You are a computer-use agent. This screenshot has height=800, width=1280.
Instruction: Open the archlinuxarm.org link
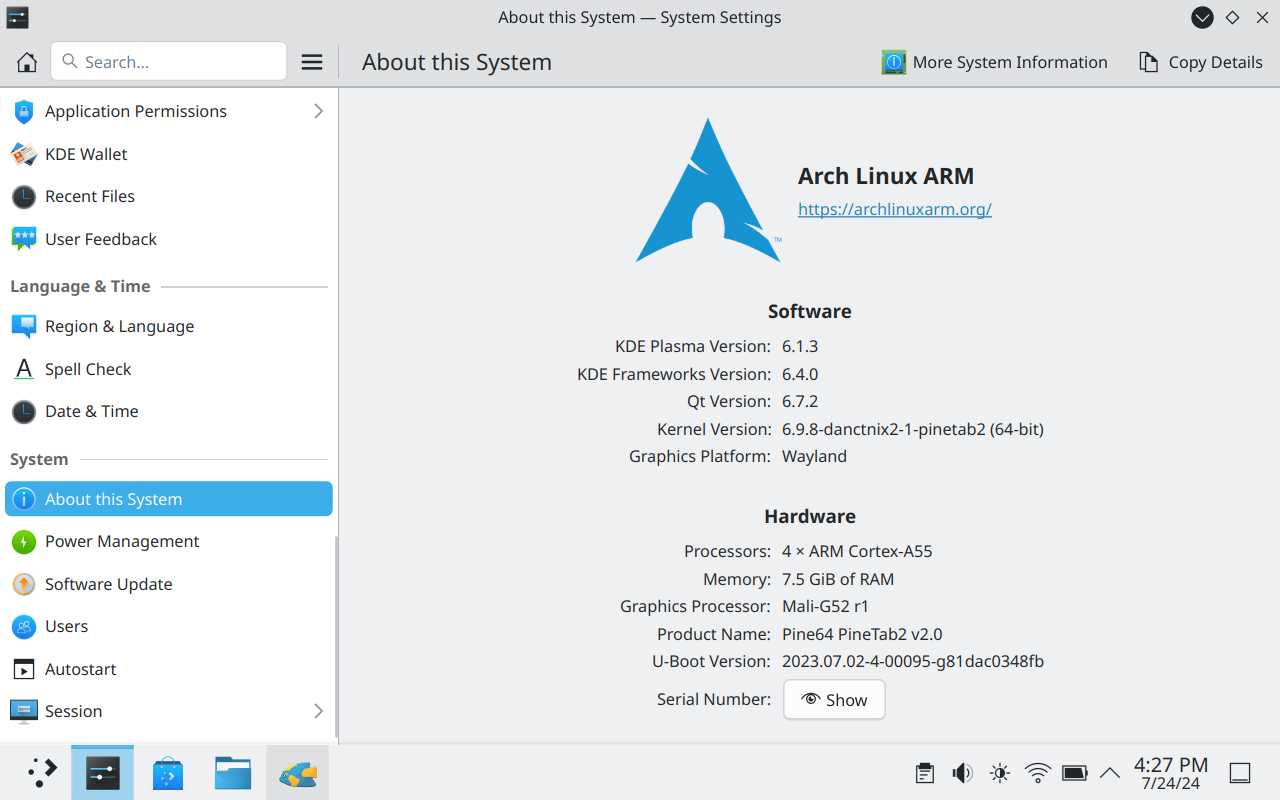895,209
